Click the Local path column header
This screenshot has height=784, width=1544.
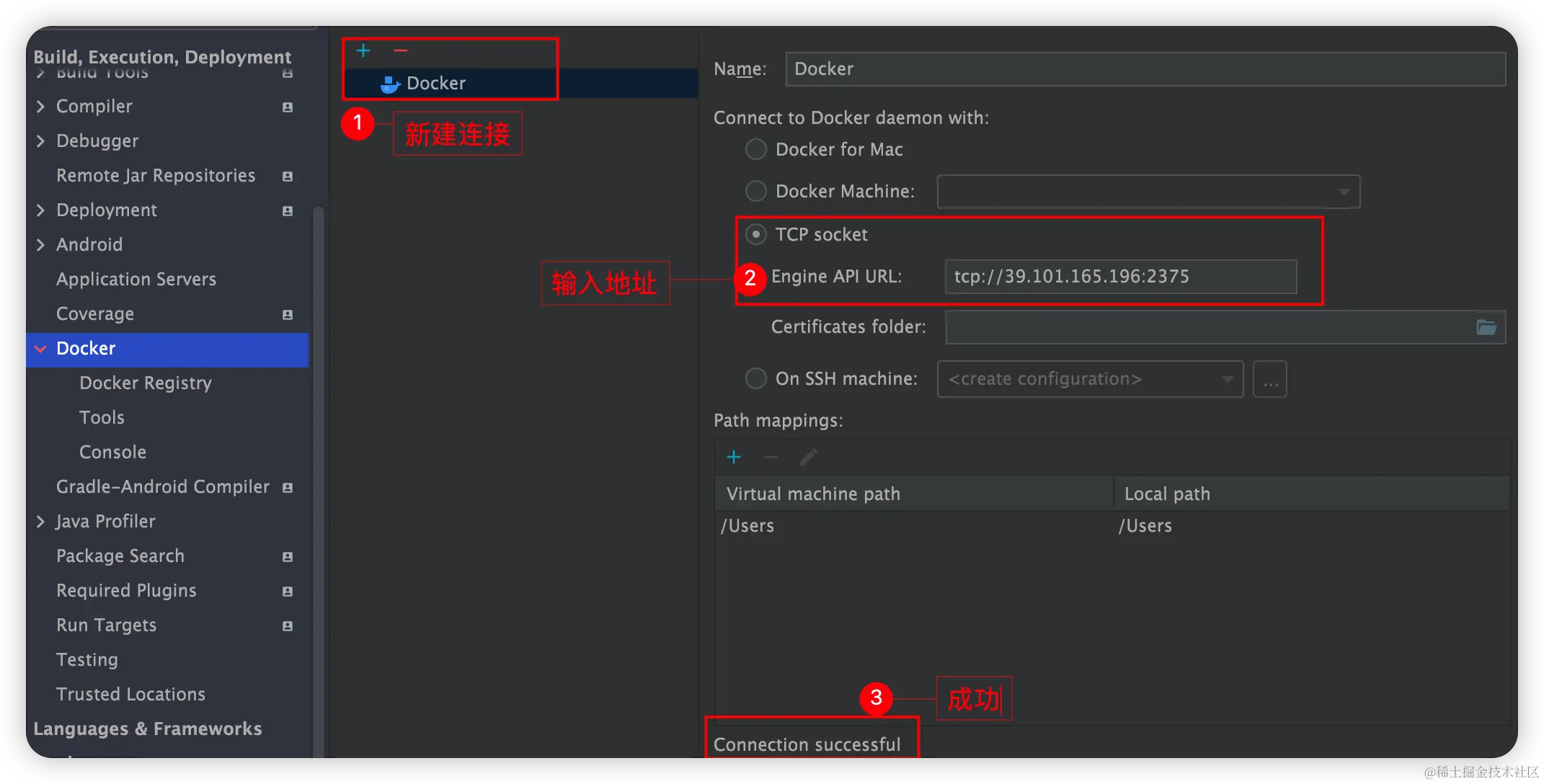pos(1168,494)
